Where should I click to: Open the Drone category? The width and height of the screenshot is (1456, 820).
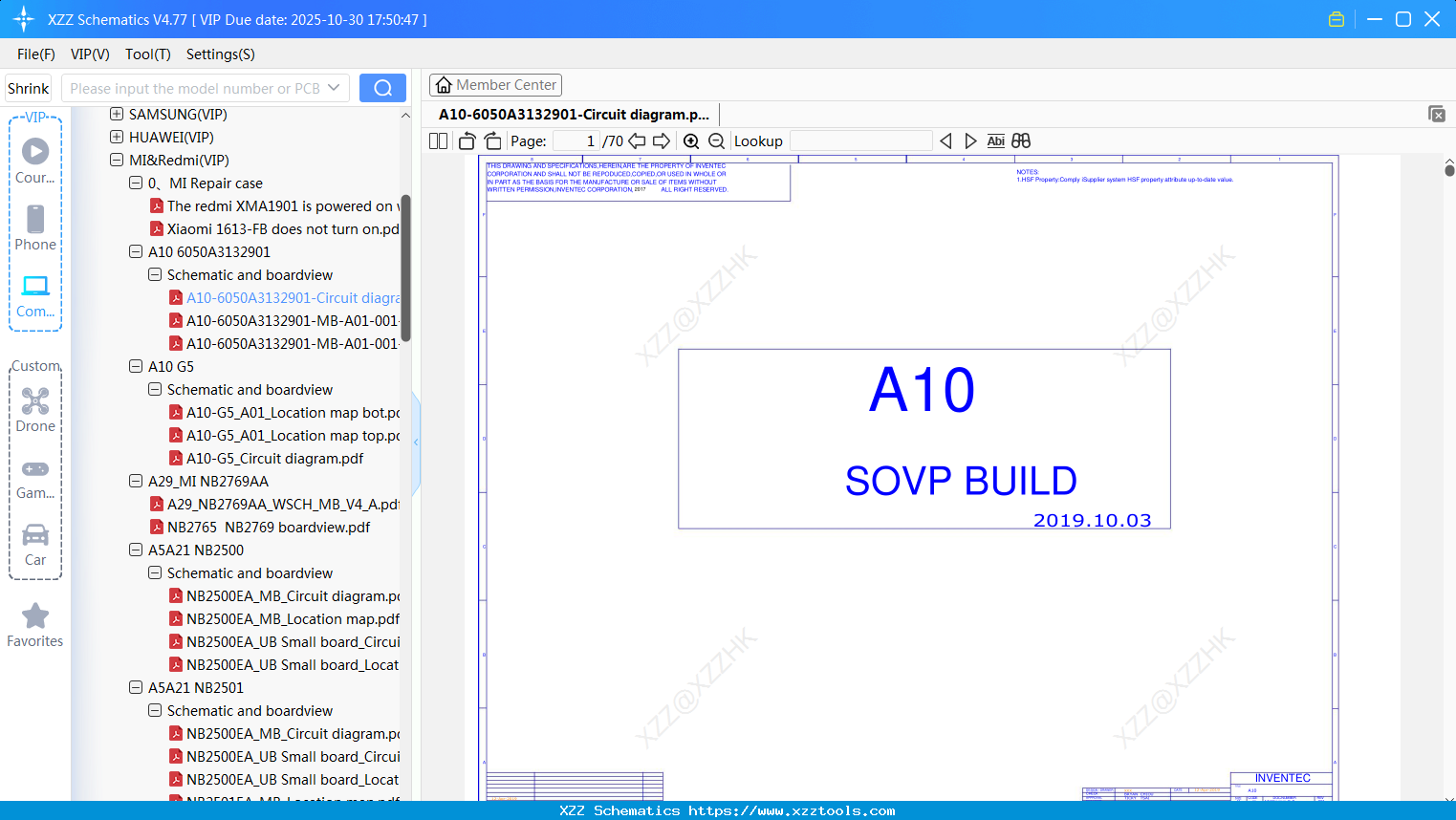[35, 410]
